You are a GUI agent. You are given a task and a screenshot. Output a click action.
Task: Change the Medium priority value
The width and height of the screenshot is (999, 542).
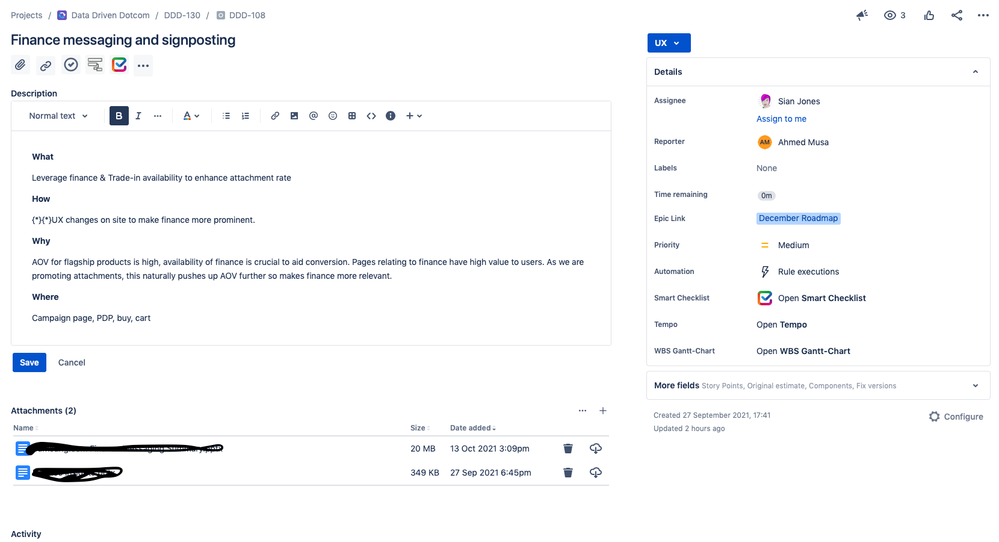click(x=784, y=245)
